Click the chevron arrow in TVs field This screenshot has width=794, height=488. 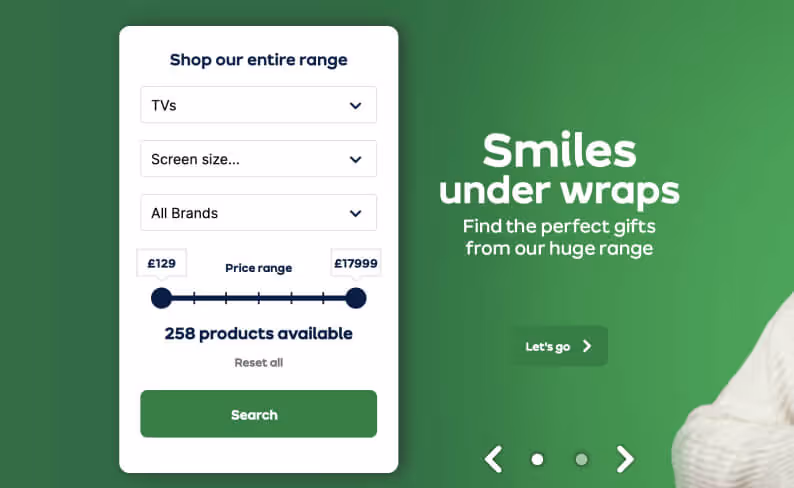point(355,105)
